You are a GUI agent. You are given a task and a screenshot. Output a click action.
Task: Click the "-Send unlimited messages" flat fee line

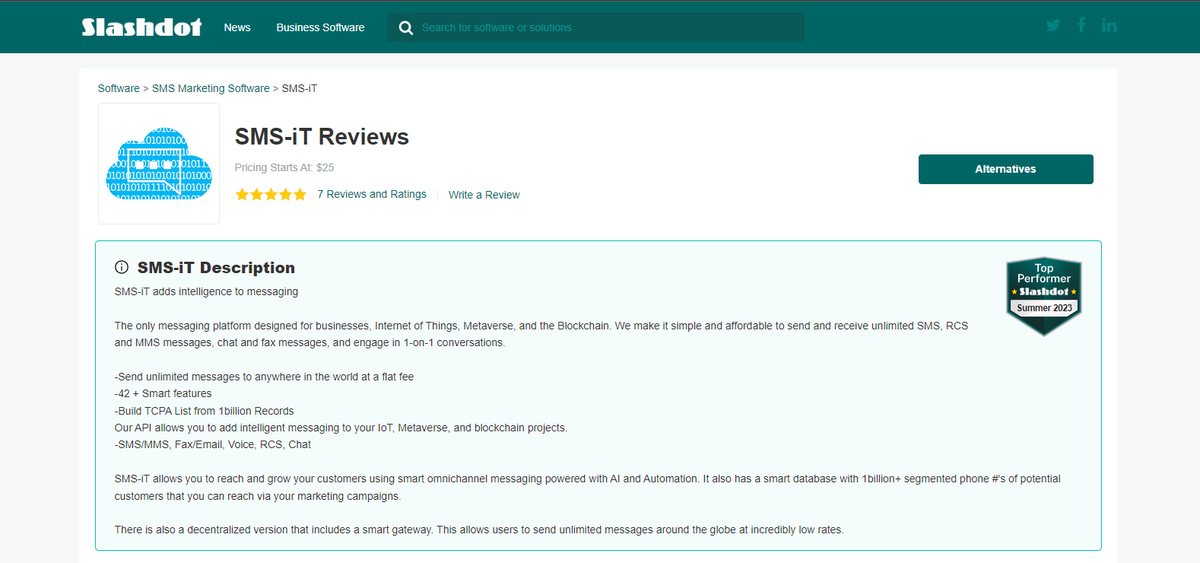click(x=264, y=377)
